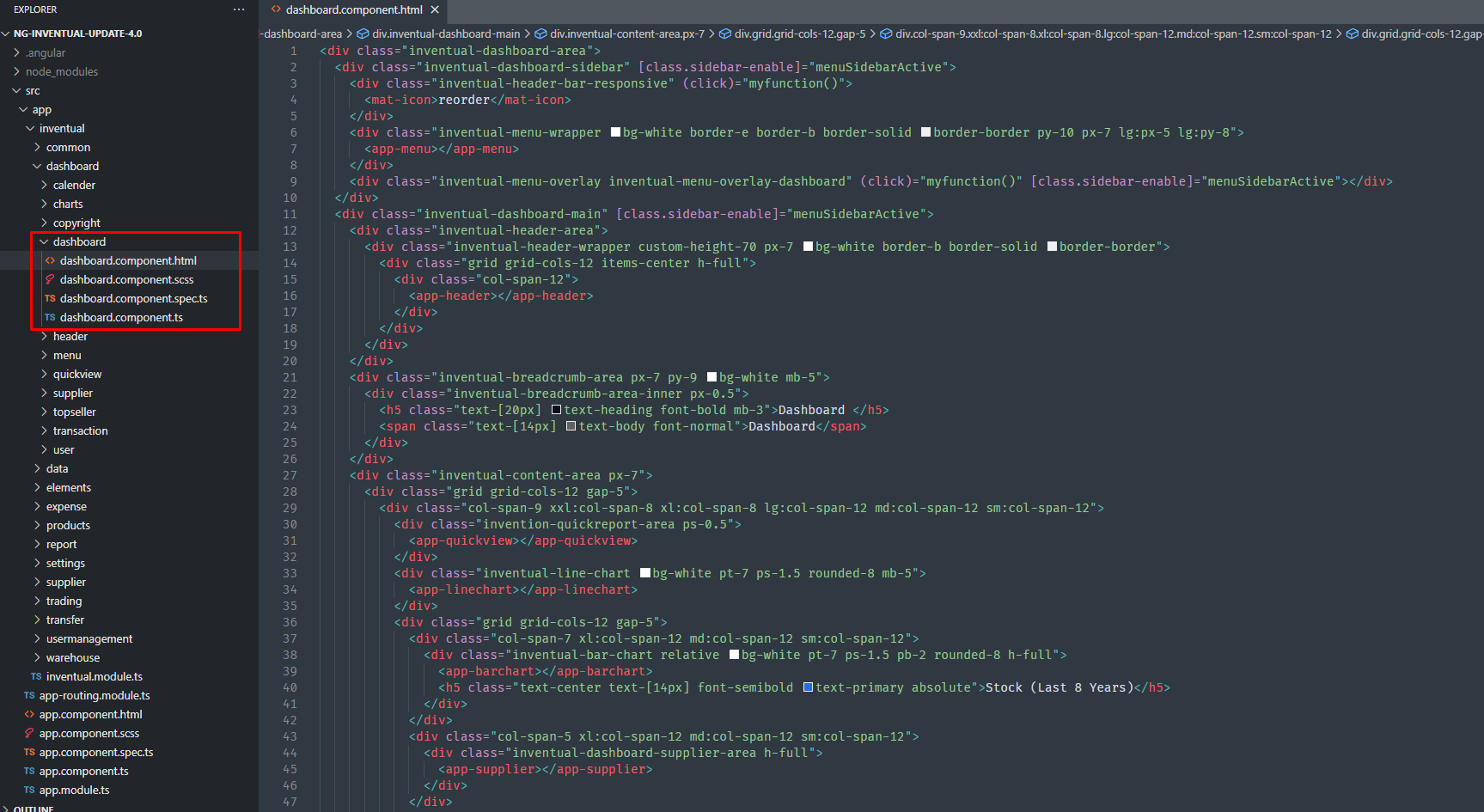Expand the node_modules folder
The image size is (1484, 812).
pyautogui.click(x=16, y=71)
